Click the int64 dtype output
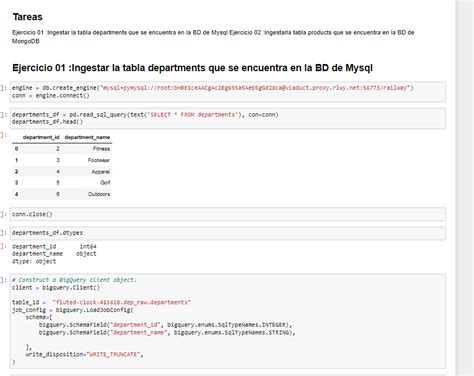474x376 pixels. [x=88, y=247]
